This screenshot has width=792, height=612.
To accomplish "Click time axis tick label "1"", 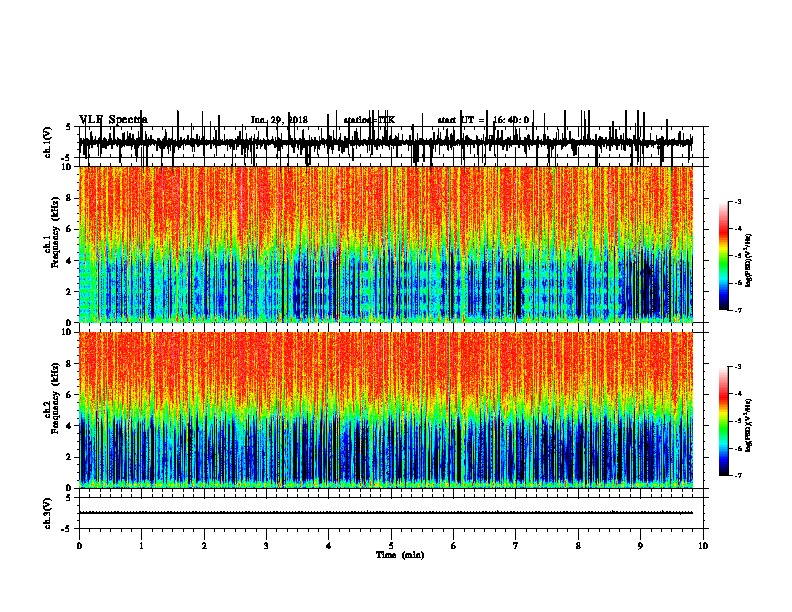I will tap(141, 546).
